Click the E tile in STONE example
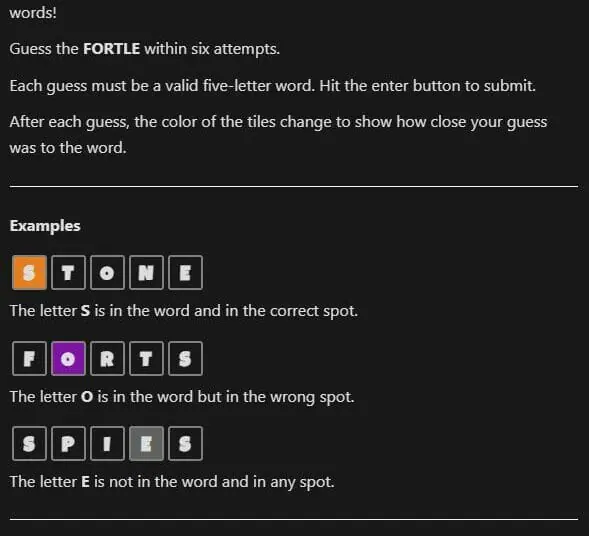The image size is (589, 536). point(186,273)
